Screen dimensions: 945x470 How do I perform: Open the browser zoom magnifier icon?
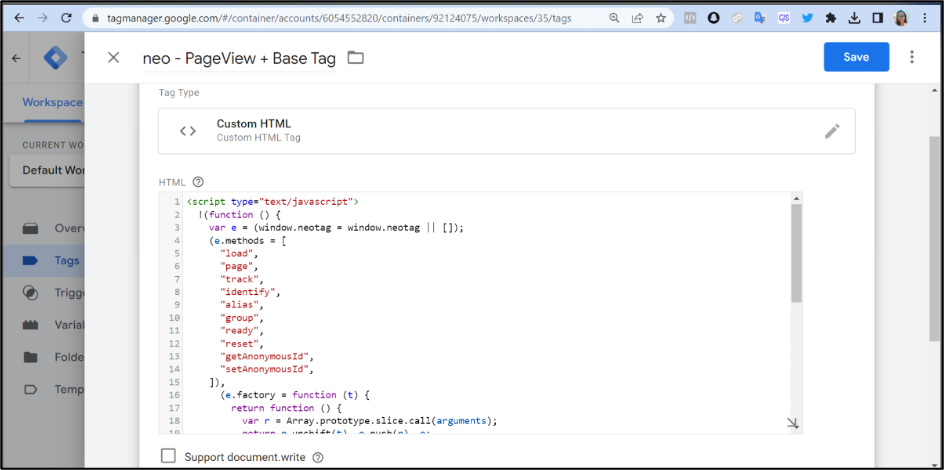(x=614, y=18)
